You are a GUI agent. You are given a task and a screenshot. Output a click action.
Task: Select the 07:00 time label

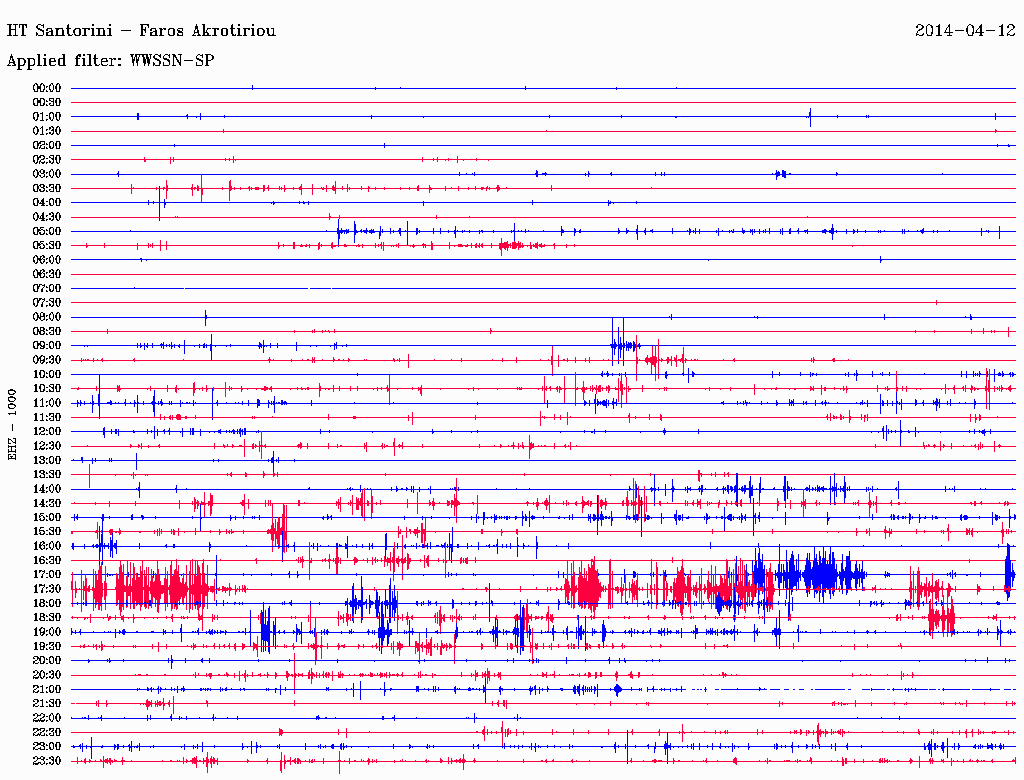pos(47,289)
